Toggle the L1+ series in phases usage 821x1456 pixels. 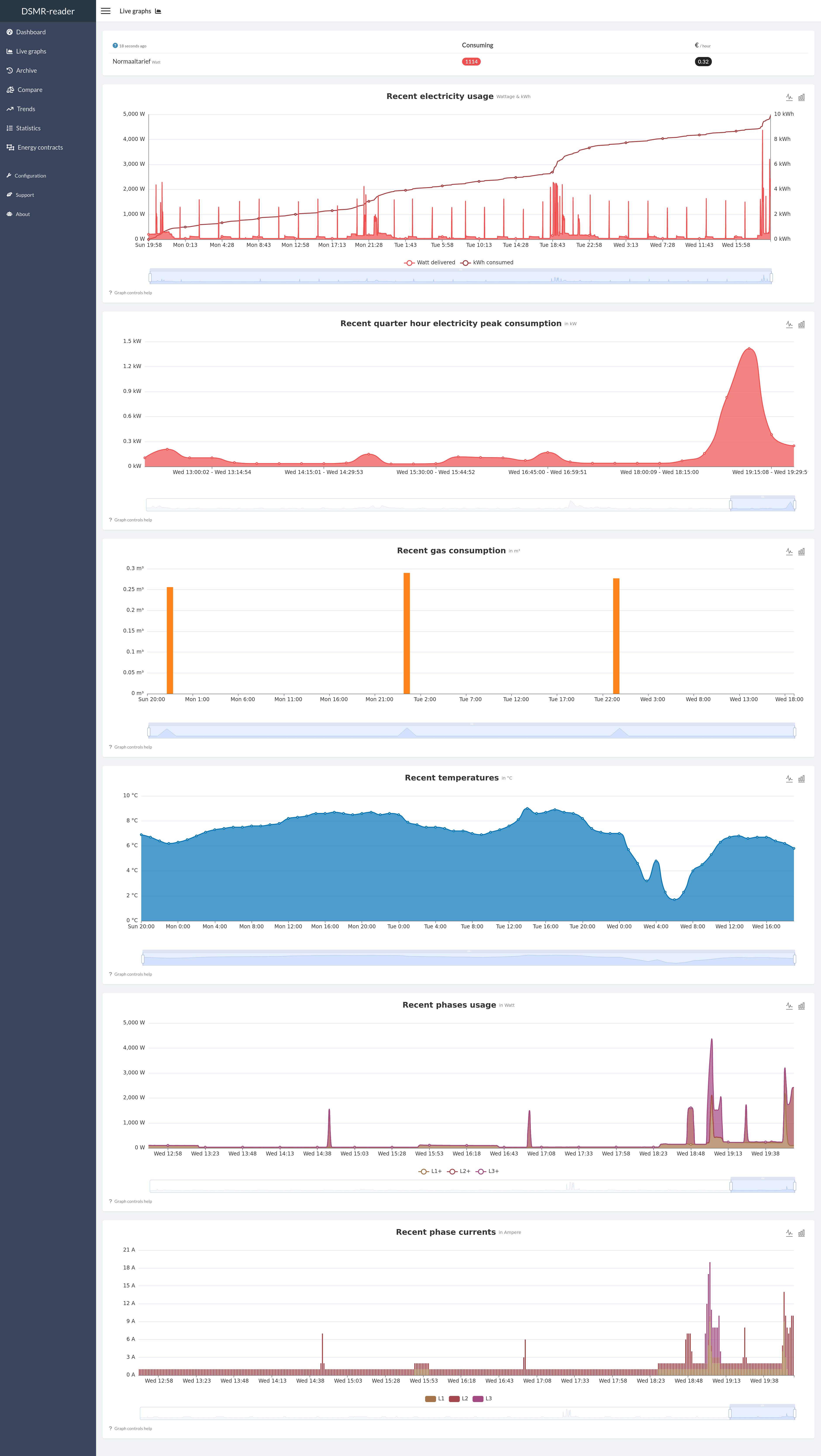tap(430, 1171)
